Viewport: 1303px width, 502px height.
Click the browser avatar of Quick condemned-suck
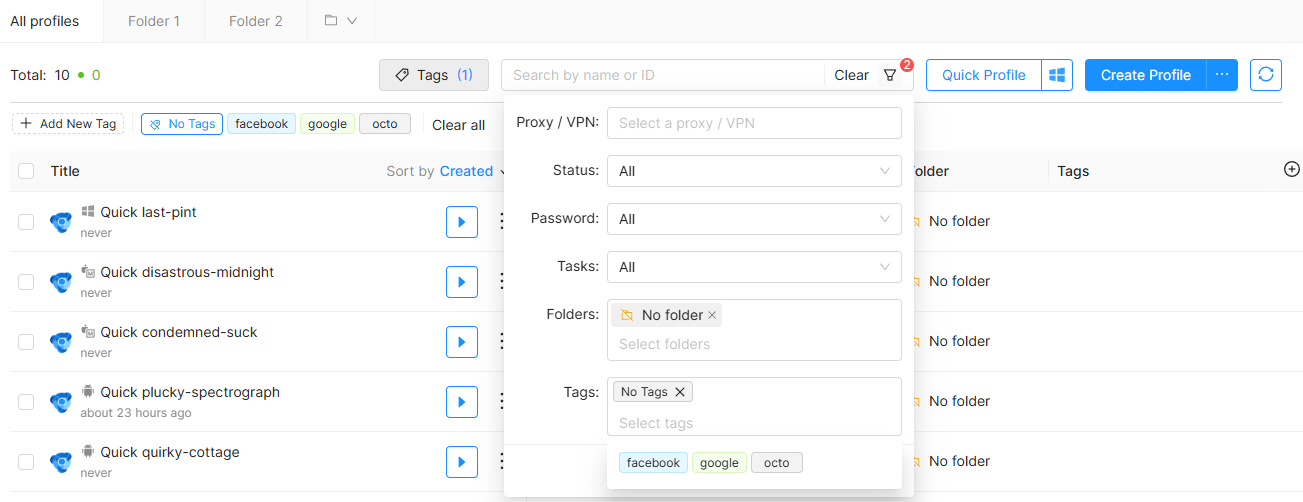tap(61, 342)
